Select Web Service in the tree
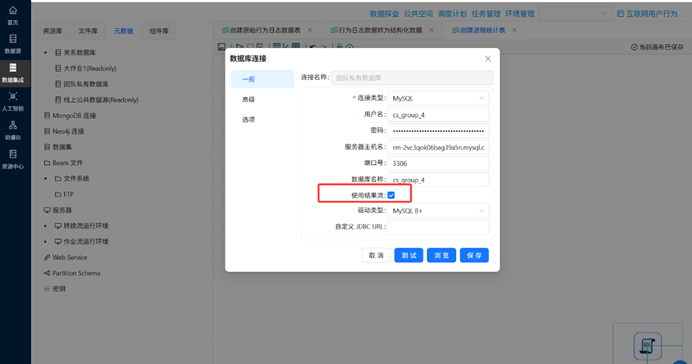This screenshot has height=364, width=692. 70,257
